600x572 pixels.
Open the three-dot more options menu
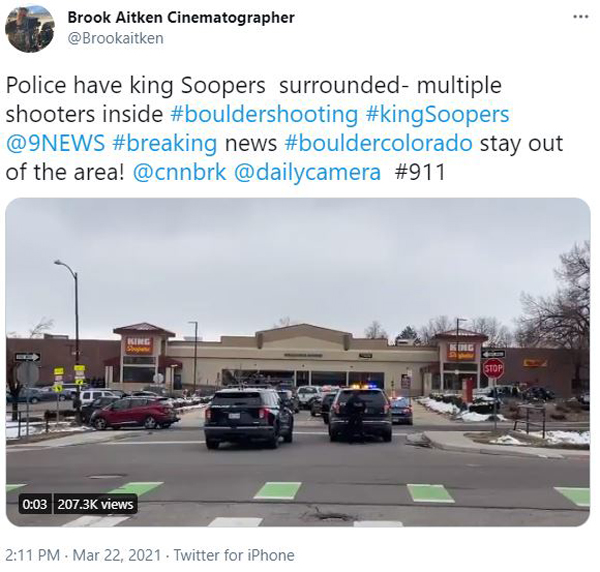point(580,17)
